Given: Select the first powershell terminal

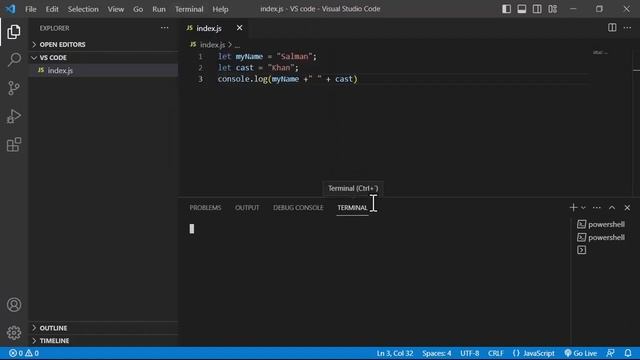Looking at the screenshot, I should tap(601, 224).
